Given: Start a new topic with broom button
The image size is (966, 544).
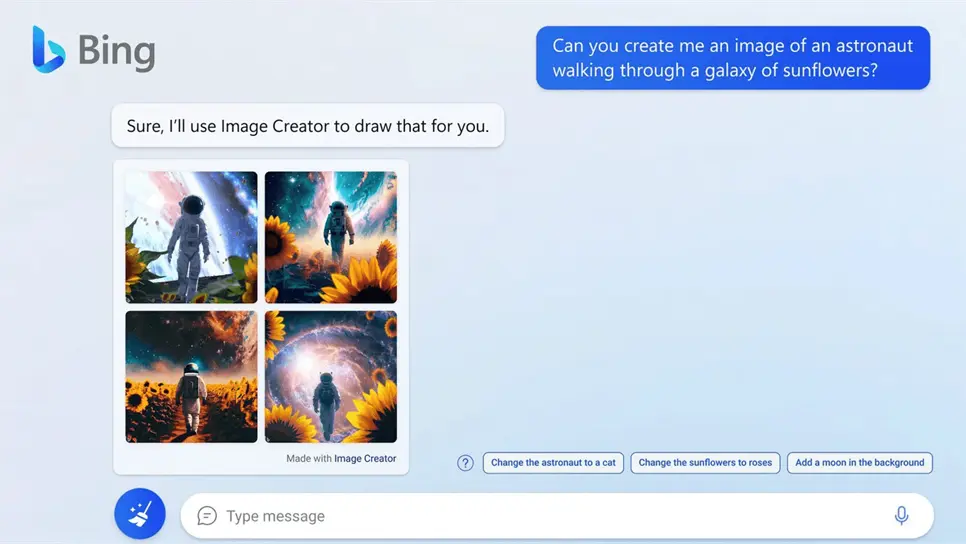Looking at the screenshot, I should (140, 514).
